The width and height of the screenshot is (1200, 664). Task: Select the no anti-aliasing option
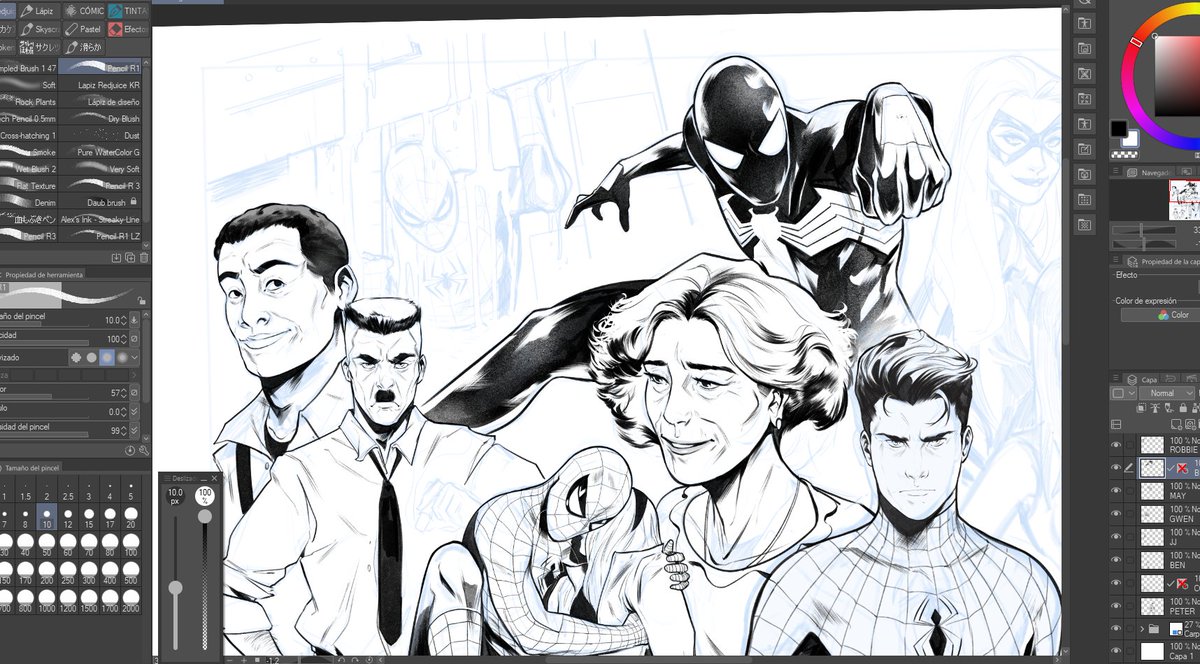point(75,357)
